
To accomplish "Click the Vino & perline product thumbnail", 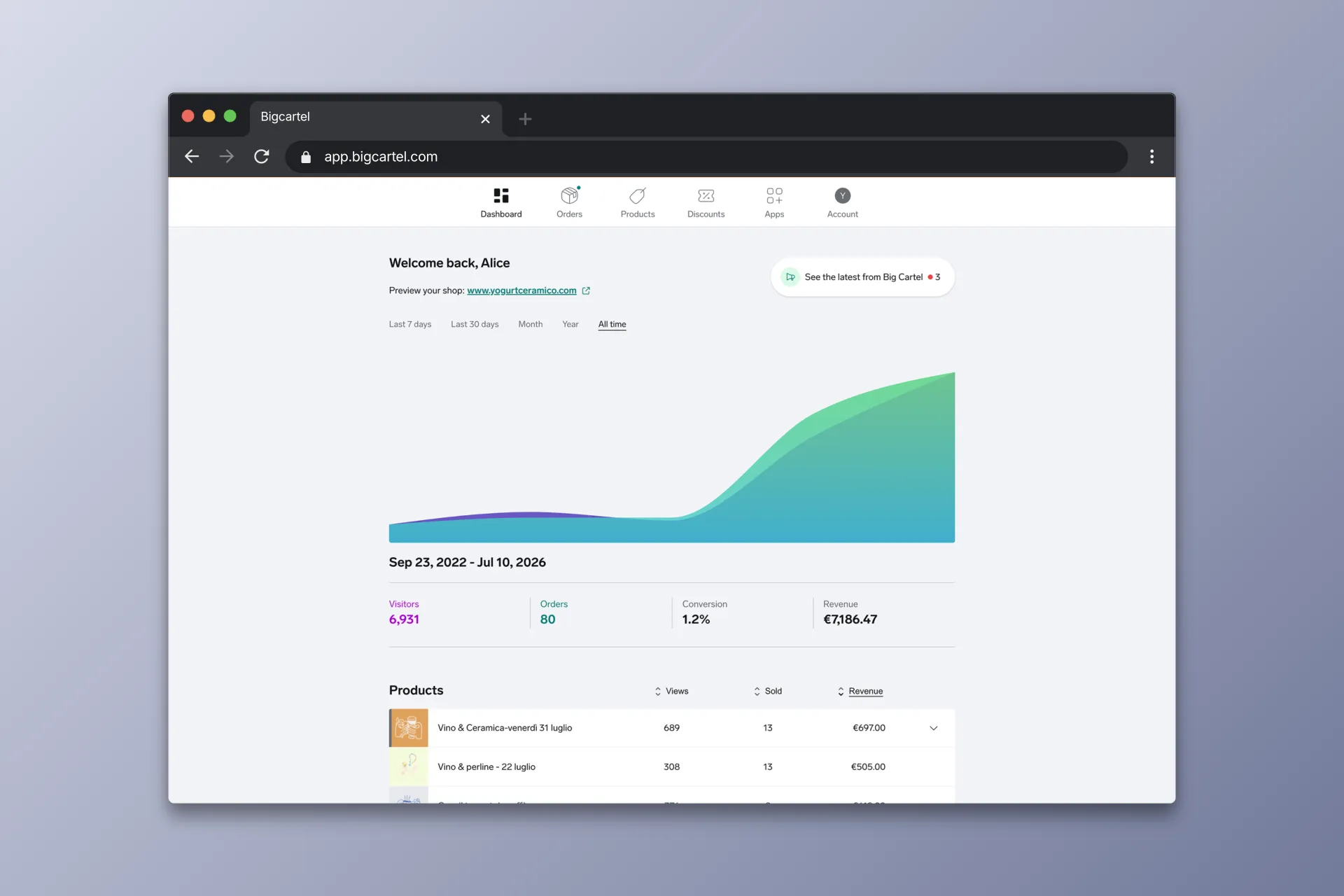I will [409, 766].
